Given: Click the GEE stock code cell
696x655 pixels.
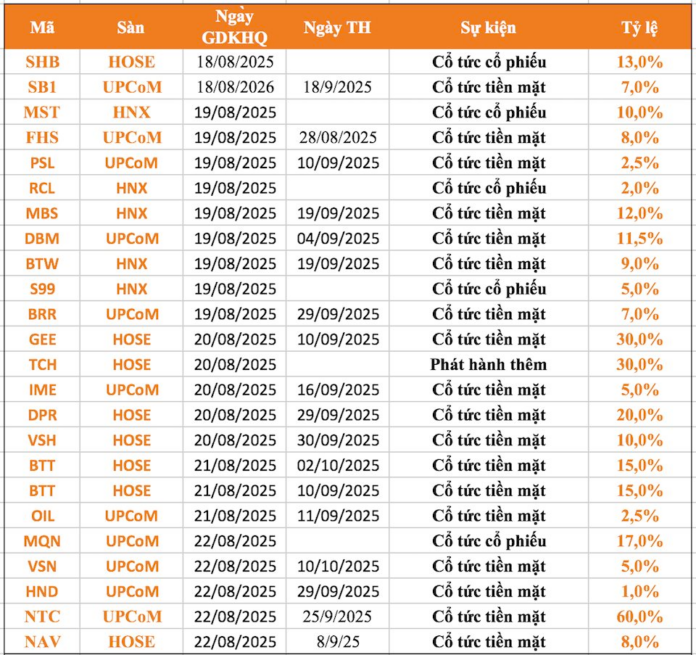Looking at the screenshot, I should 42,339.
